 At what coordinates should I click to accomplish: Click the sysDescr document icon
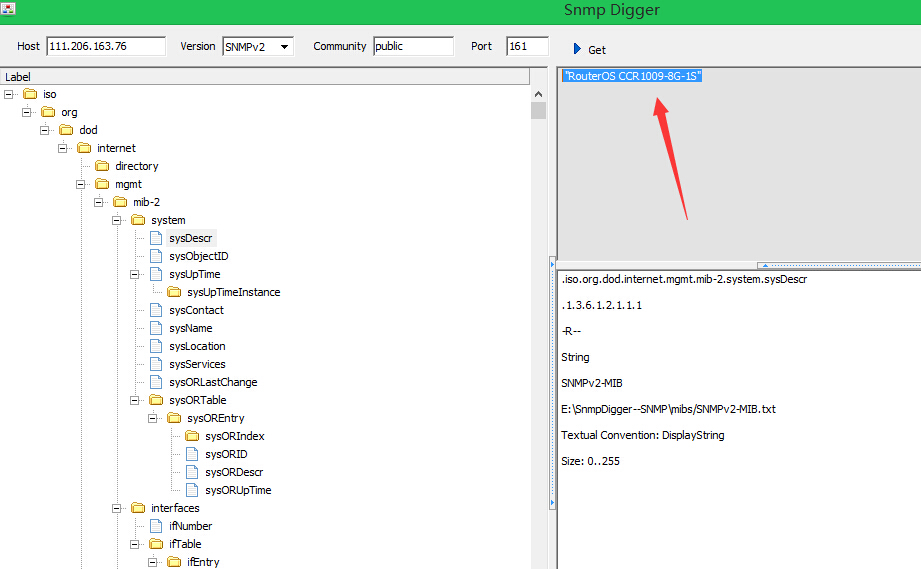point(156,238)
